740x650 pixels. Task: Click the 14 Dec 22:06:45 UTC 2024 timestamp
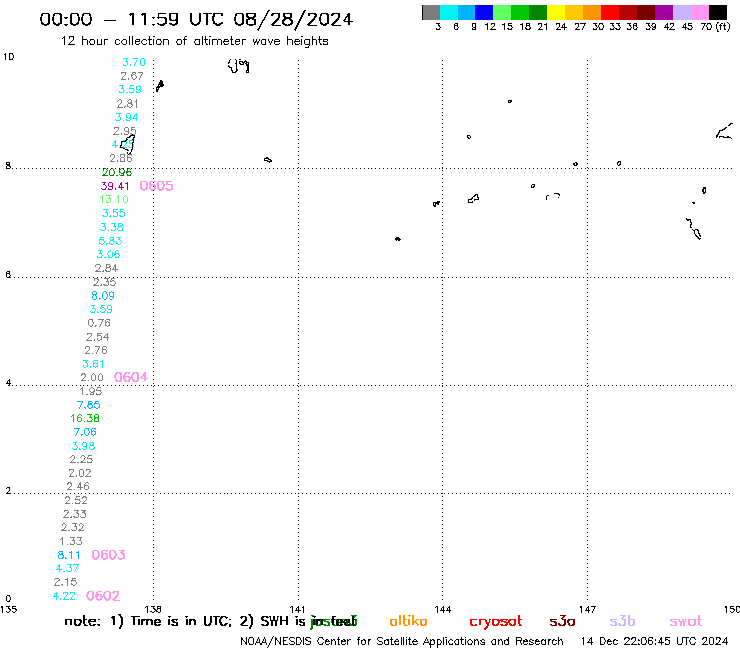[654, 642]
